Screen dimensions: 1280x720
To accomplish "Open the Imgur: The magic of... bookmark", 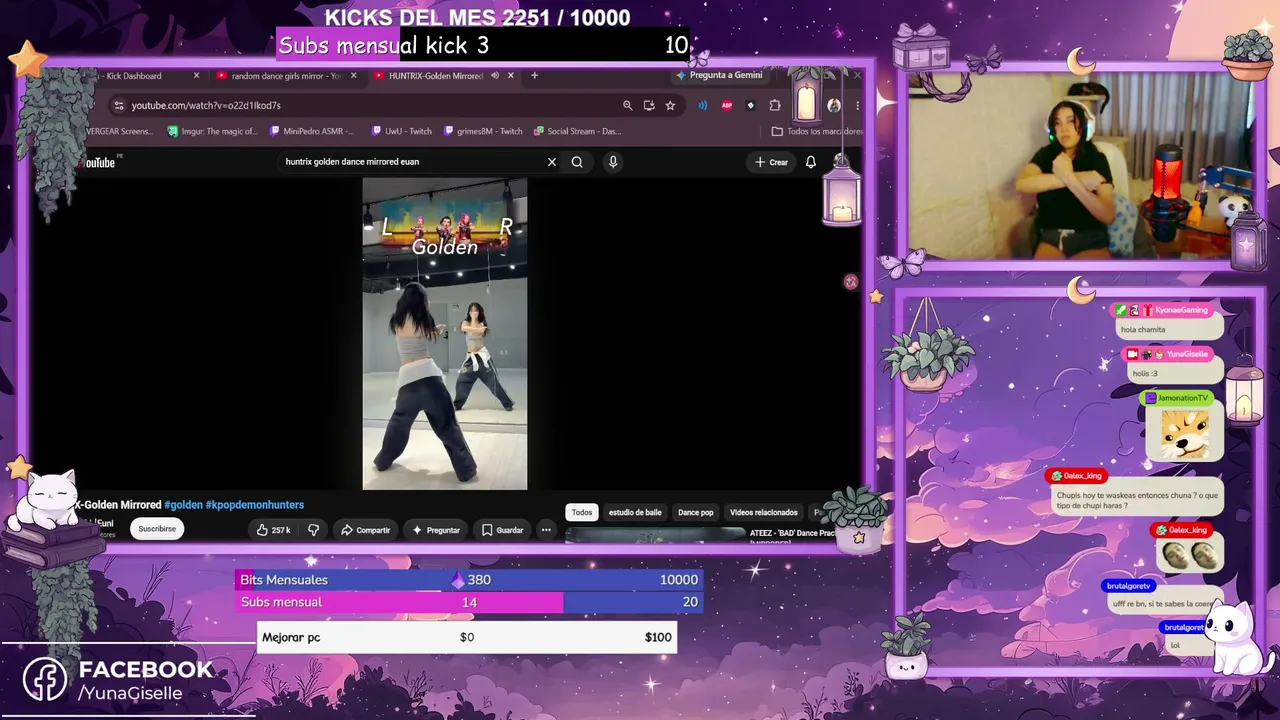I will pos(213,131).
